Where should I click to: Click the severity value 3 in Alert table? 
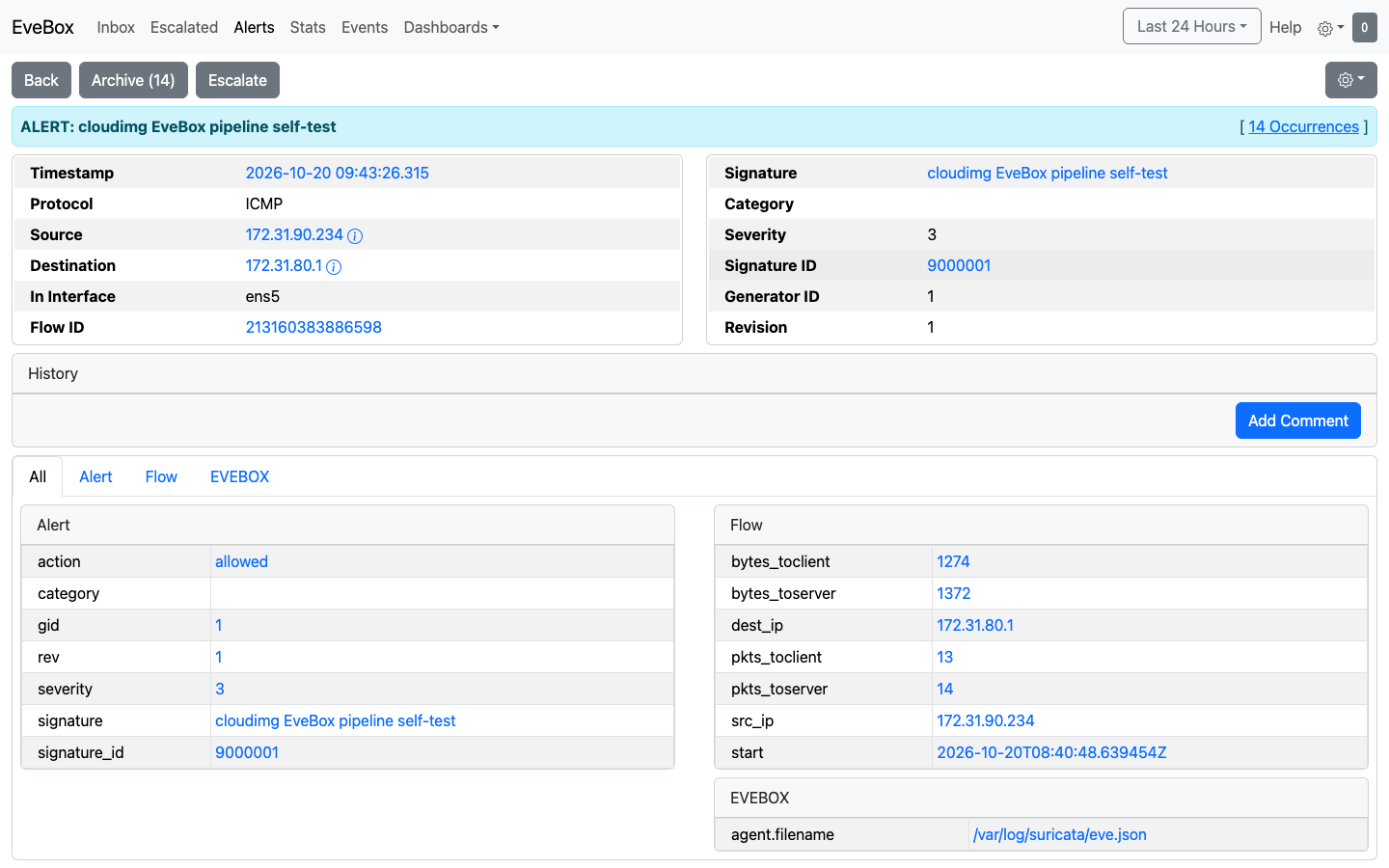tap(220, 689)
